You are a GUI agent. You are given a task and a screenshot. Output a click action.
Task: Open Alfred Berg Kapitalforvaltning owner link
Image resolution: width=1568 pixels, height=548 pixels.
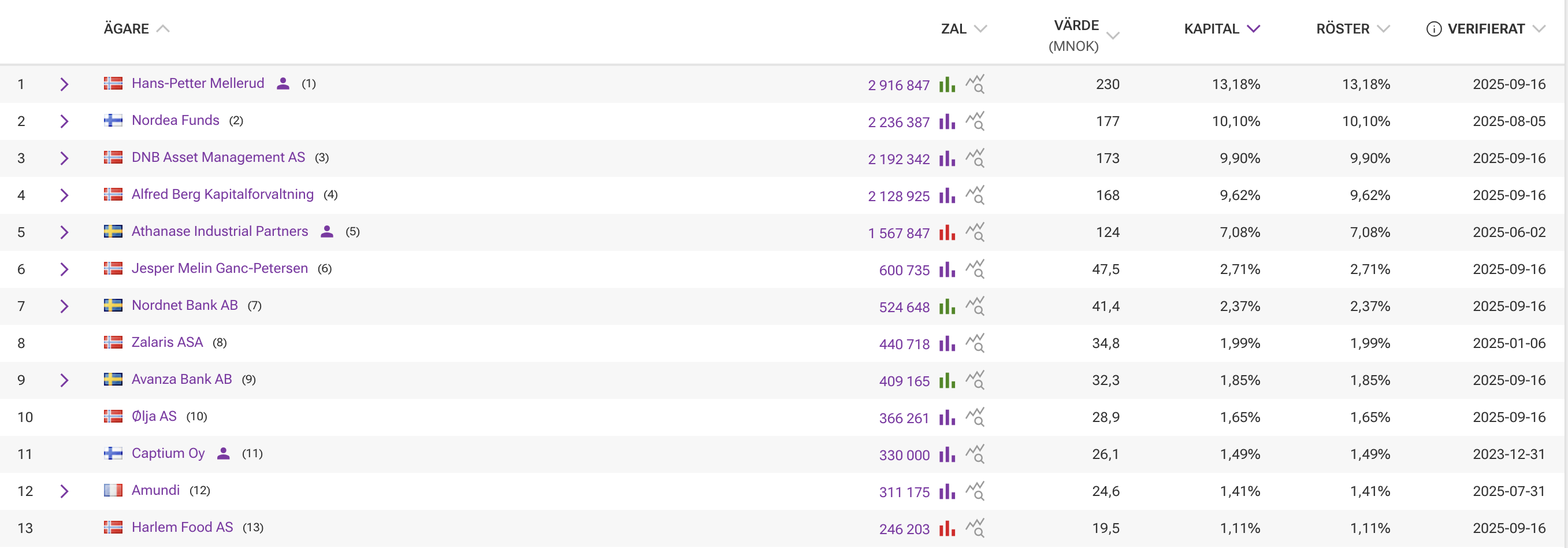coord(222,194)
